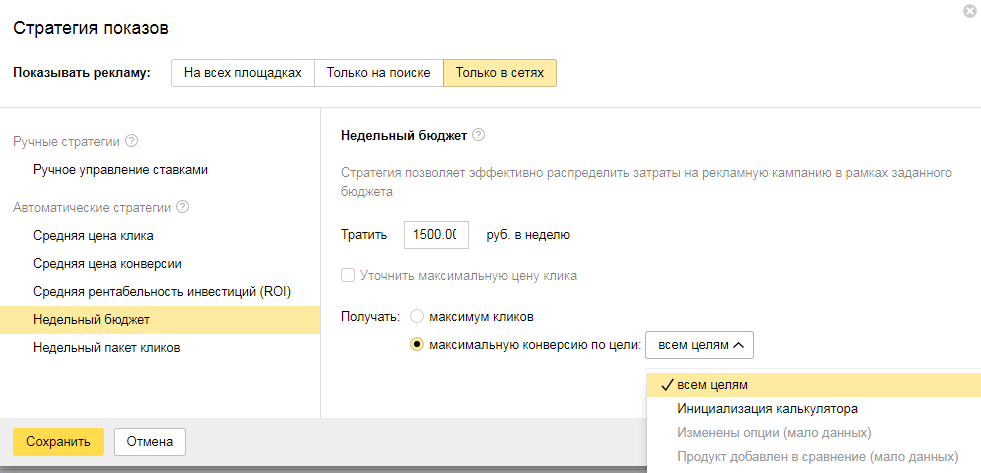Pick the Средняя цена клика strategy
The width and height of the screenshot is (981, 473).
(x=93, y=236)
